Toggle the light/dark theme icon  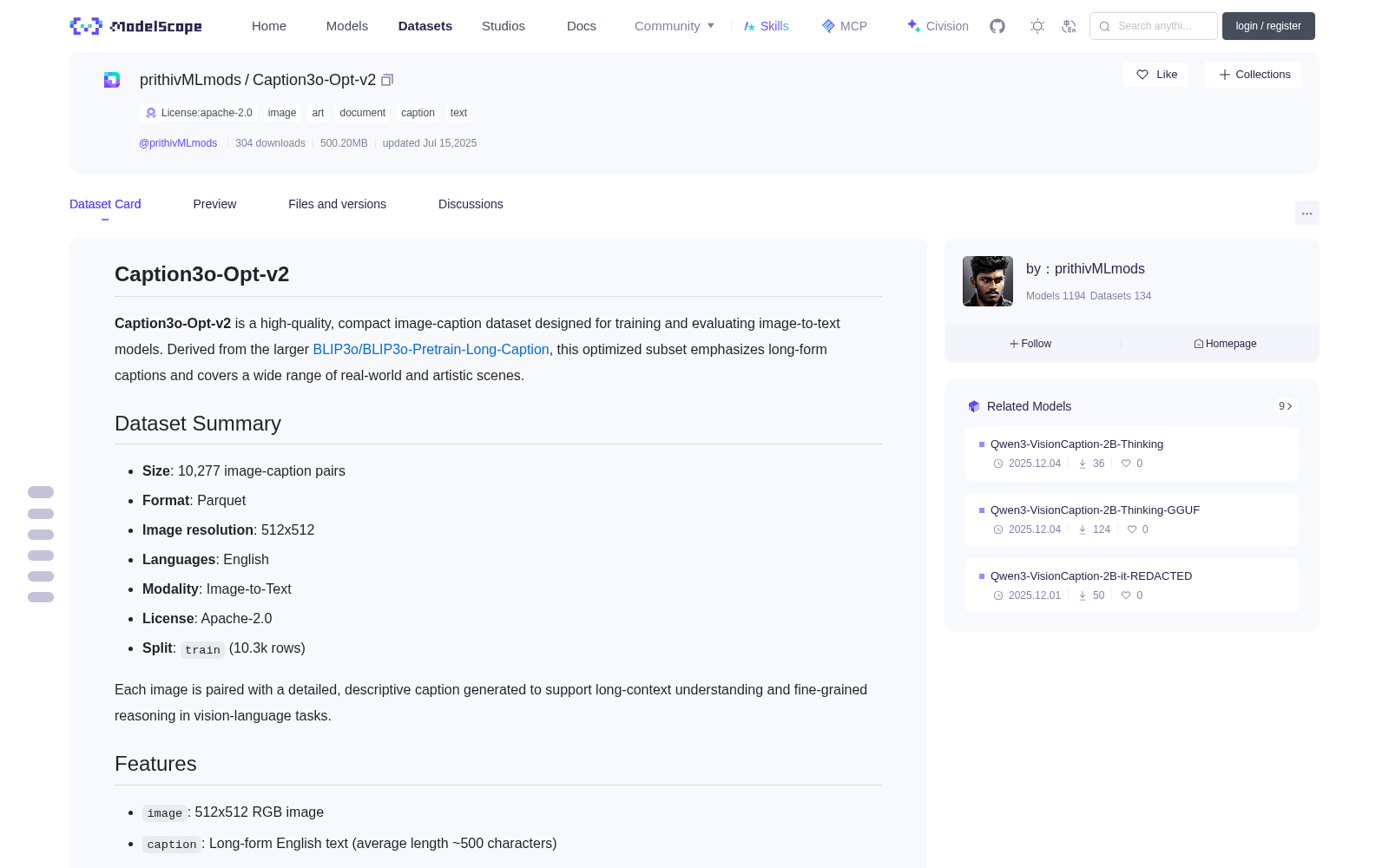pos(1037,26)
